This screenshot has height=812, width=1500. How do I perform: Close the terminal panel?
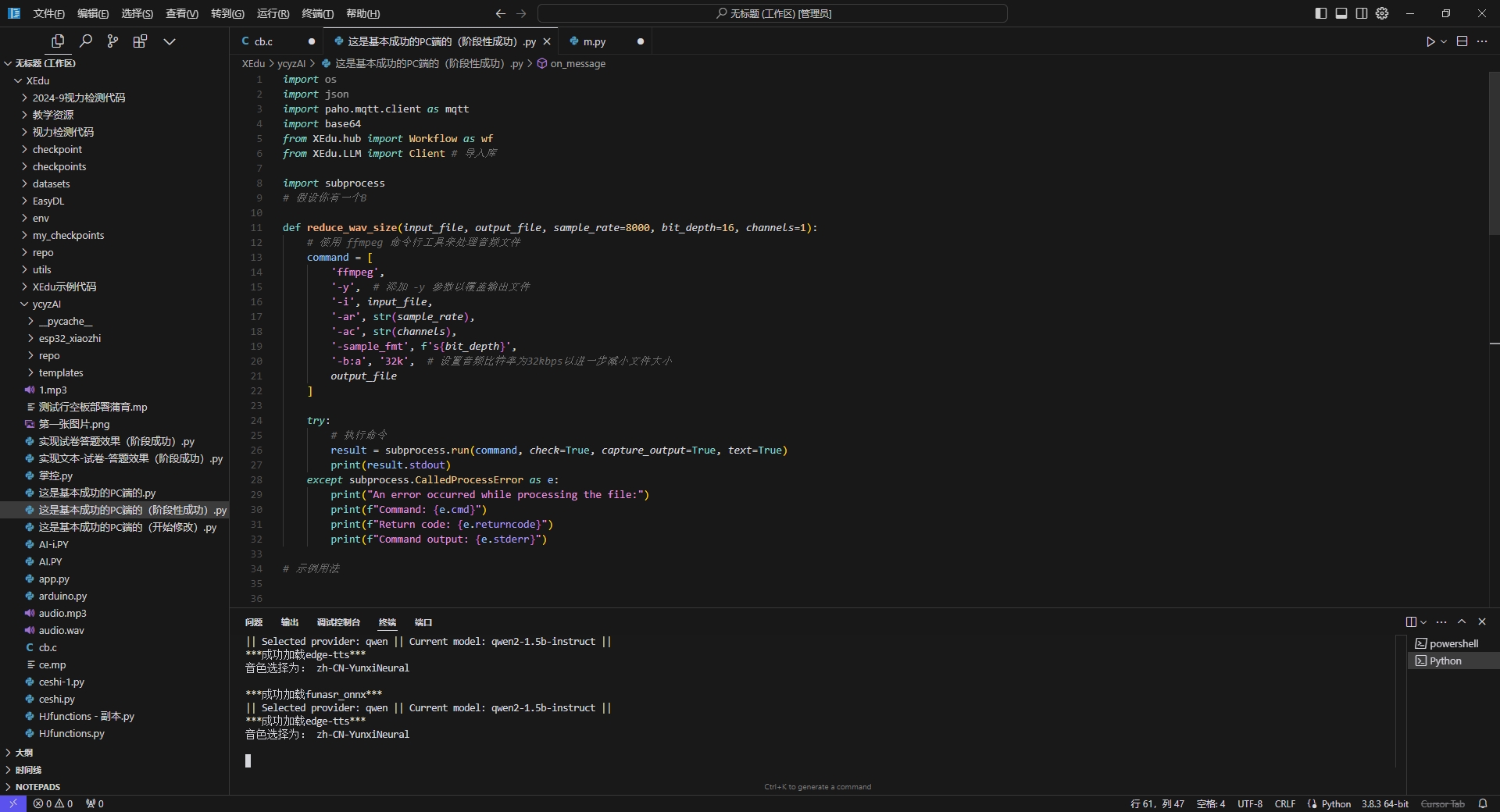click(1482, 622)
